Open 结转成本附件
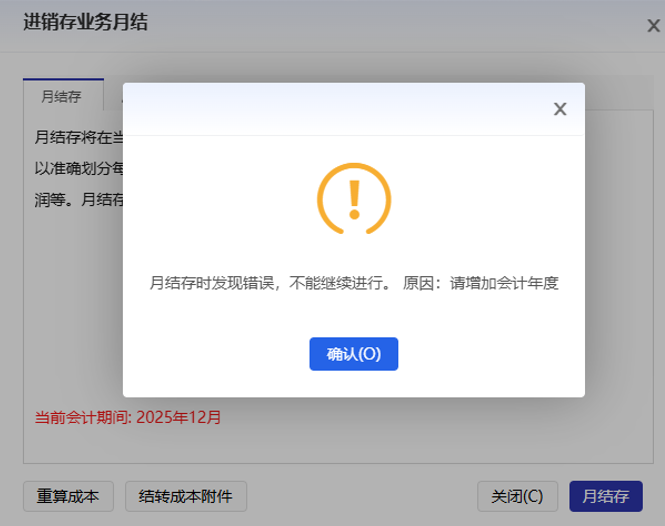The height and width of the screenshot is (526, 665). (x=186, y=496)
